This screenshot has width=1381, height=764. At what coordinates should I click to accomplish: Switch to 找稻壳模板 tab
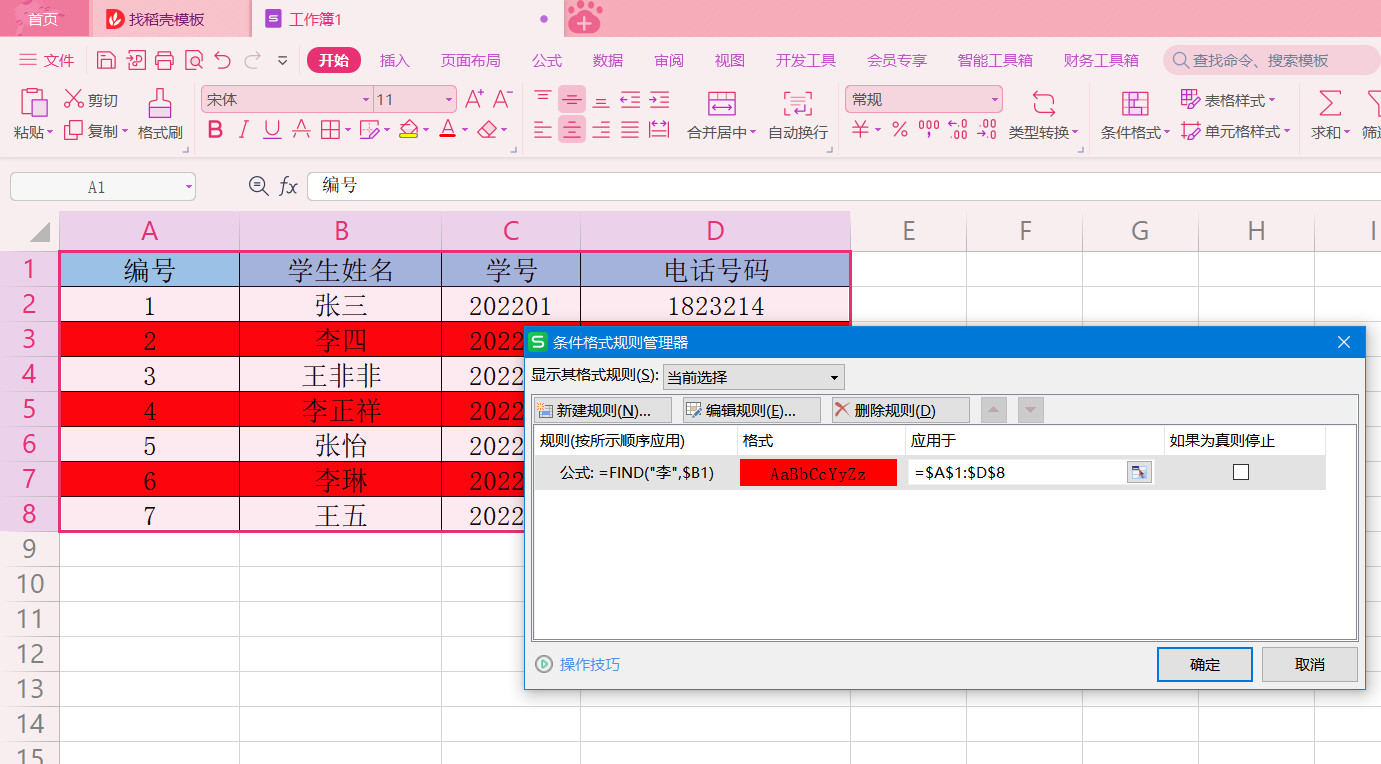tap(170, 19)
